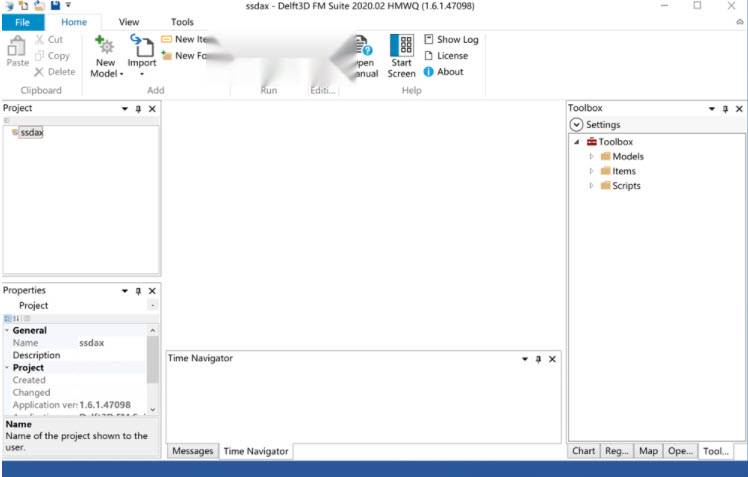Select the ssdax project tree item
The width and height of the screenshot is (748, 477).
pos(31,133)
